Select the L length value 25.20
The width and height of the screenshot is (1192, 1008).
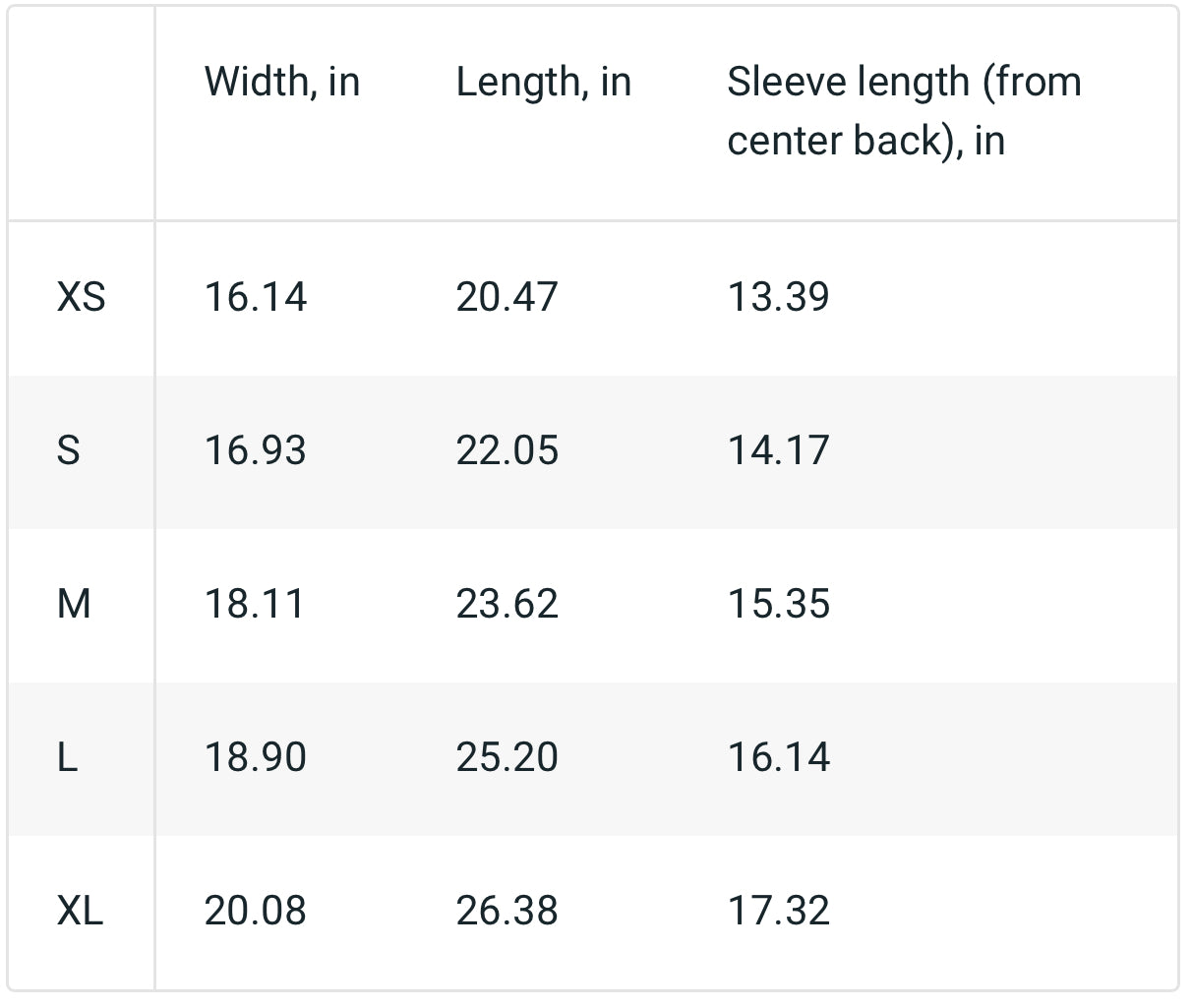[x=507, y=757]
